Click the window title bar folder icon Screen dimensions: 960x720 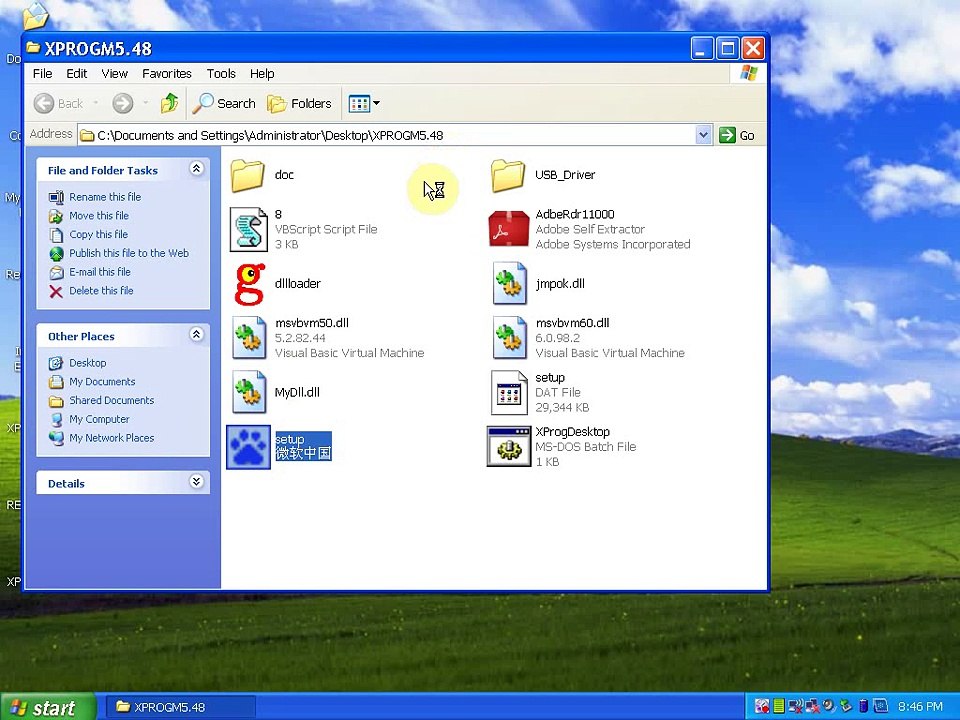coord(33,48)
